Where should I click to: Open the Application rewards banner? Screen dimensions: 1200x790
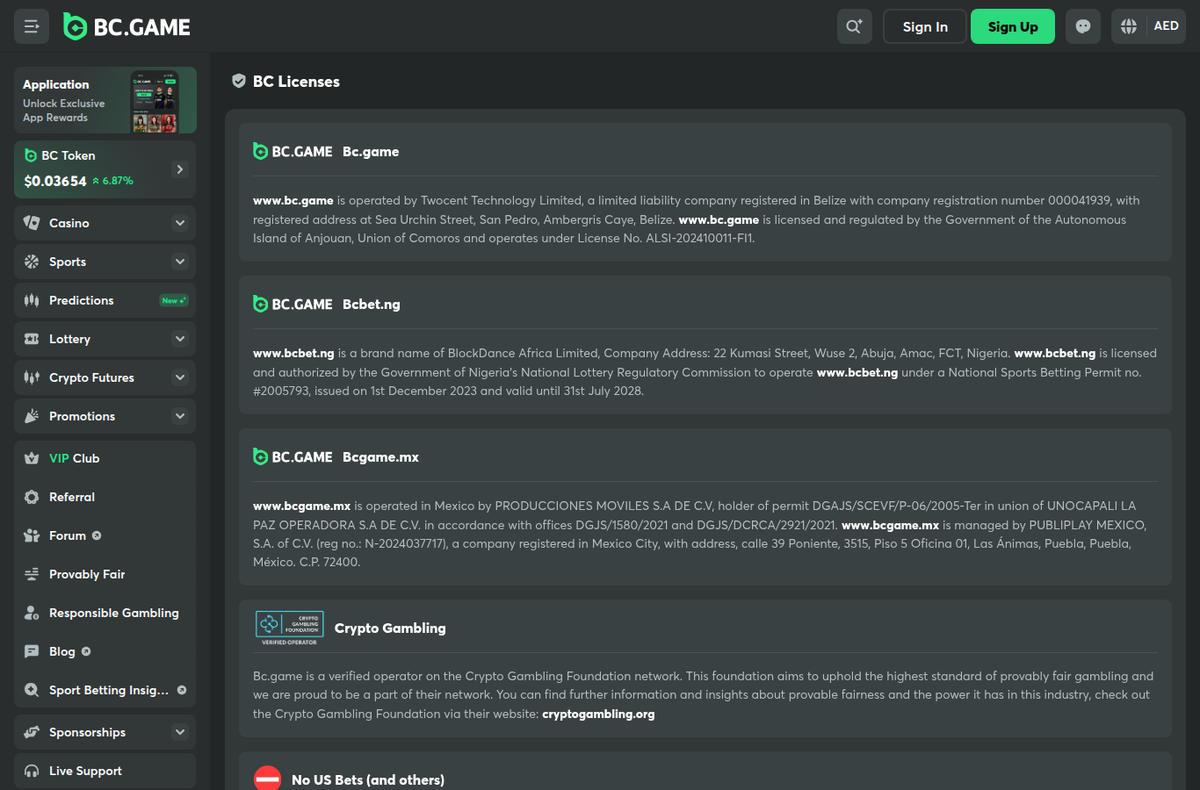point(105,100)
